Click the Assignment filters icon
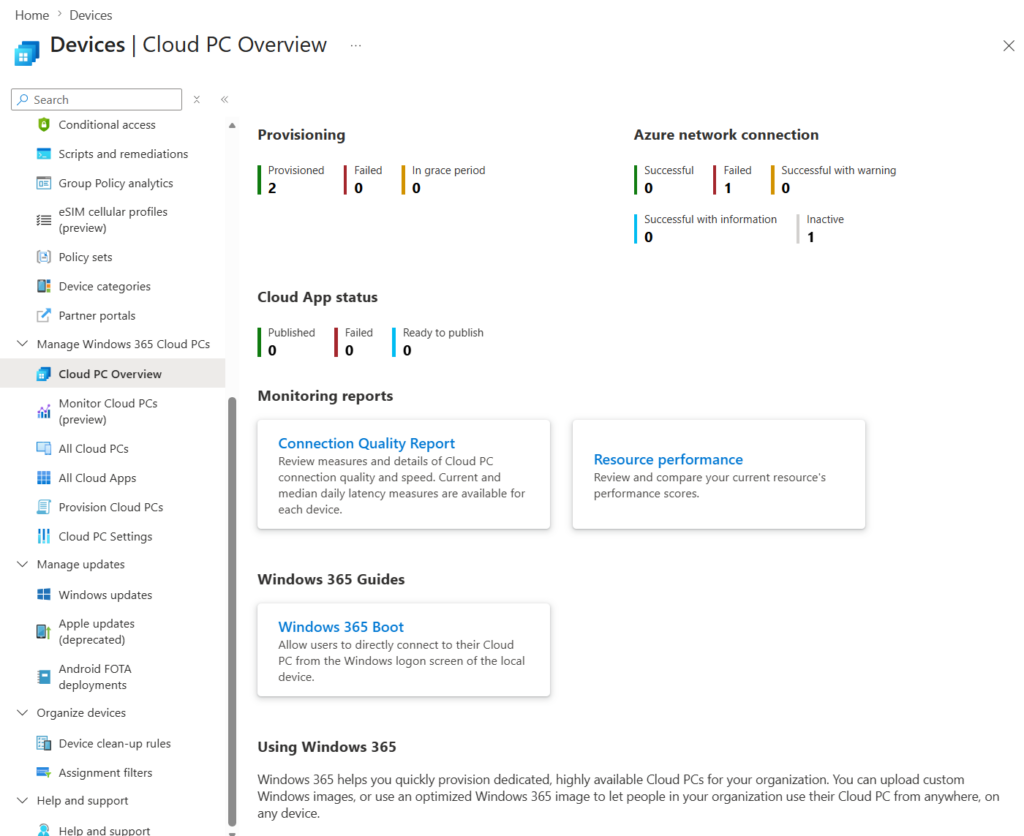 [43, 773]
